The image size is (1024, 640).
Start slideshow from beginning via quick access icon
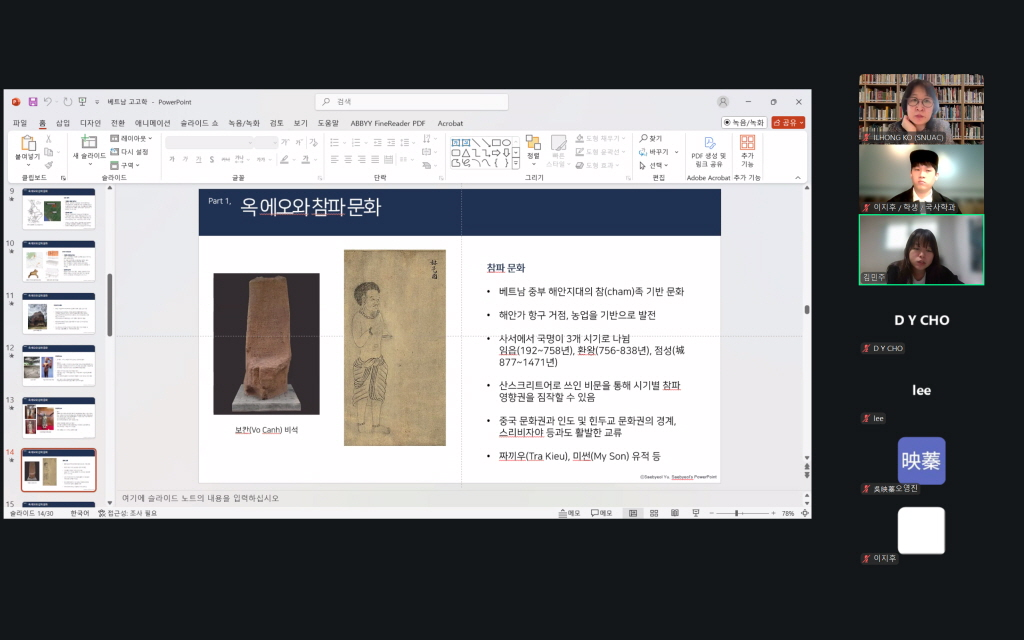(82, 102)
